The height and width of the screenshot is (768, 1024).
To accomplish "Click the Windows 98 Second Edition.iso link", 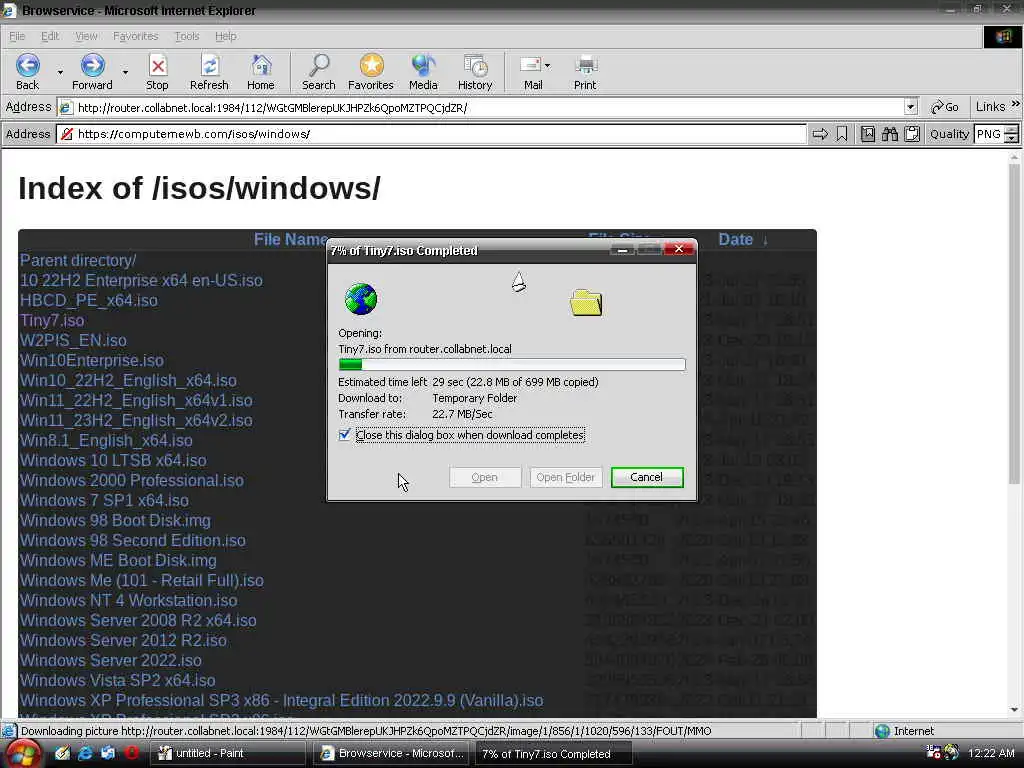I will (133, 541).
